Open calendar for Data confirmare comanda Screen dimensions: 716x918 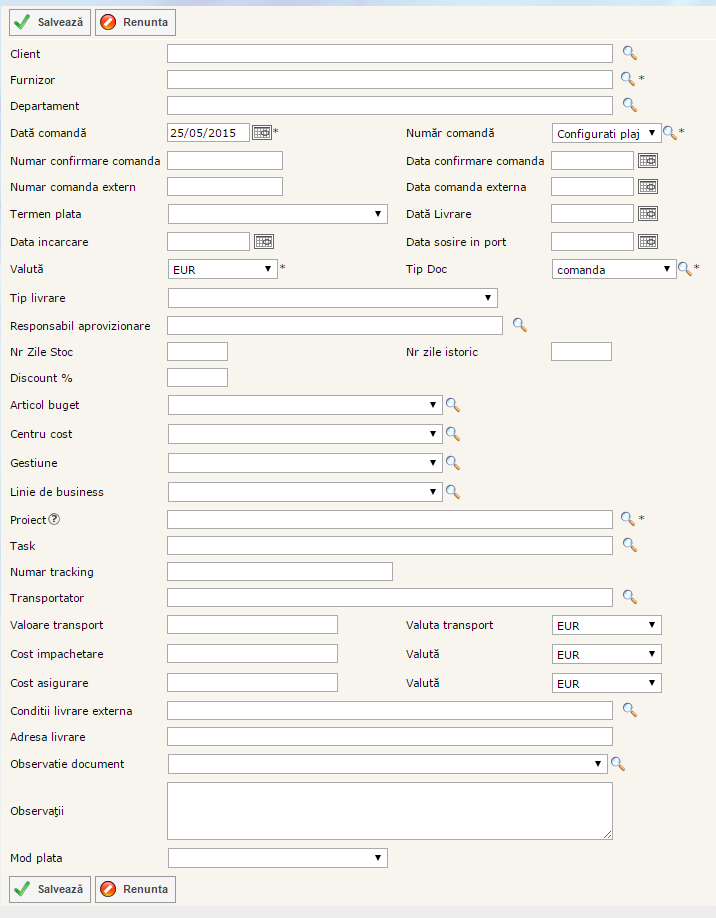[648, 160]
